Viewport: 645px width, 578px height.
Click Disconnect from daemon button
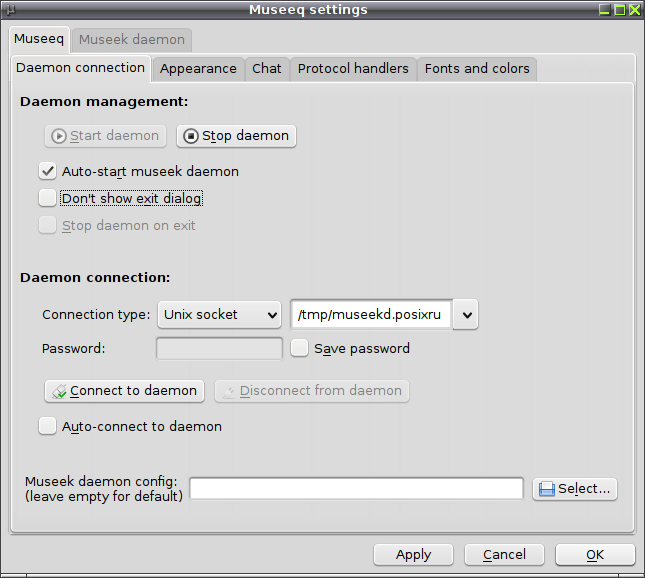click(312, 391)
